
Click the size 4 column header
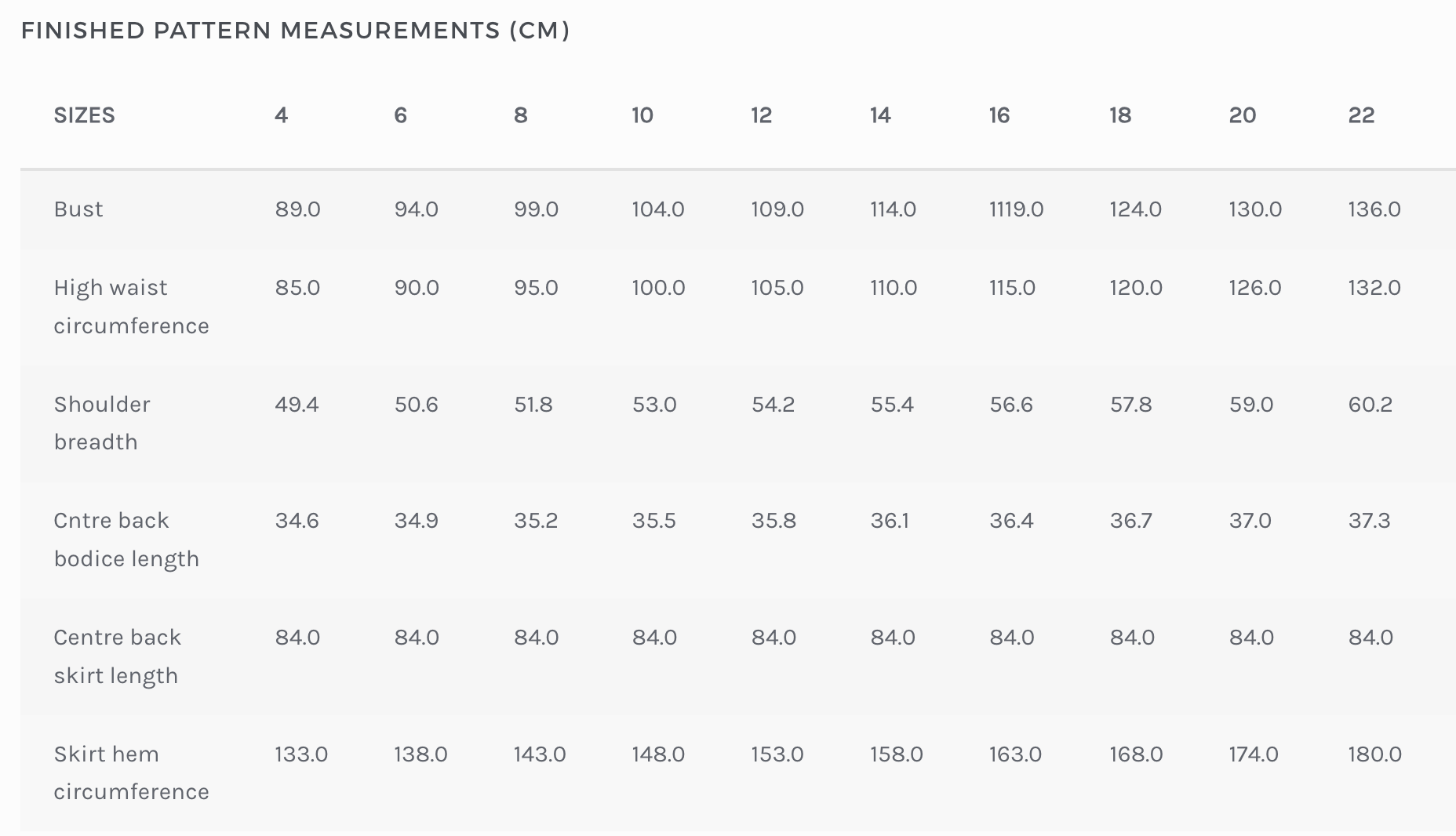click(281, 115)
